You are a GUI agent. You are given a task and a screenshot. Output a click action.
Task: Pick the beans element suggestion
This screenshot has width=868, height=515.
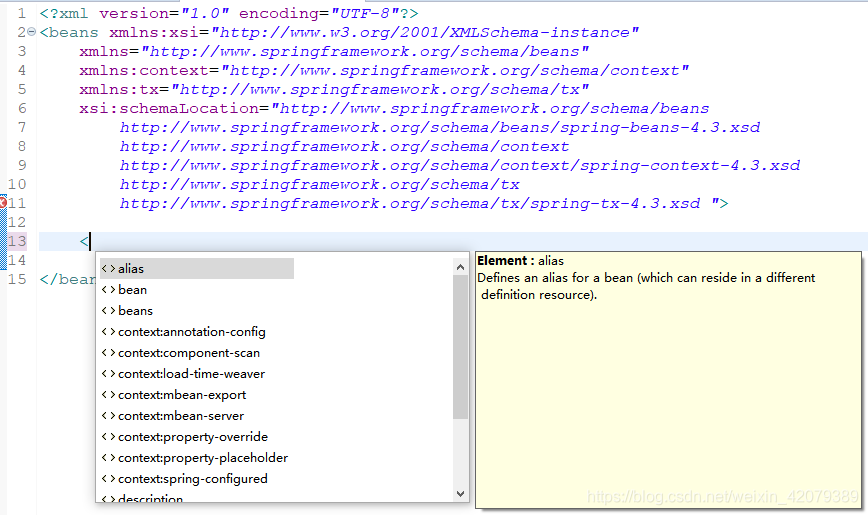click(x=135, y=311)
